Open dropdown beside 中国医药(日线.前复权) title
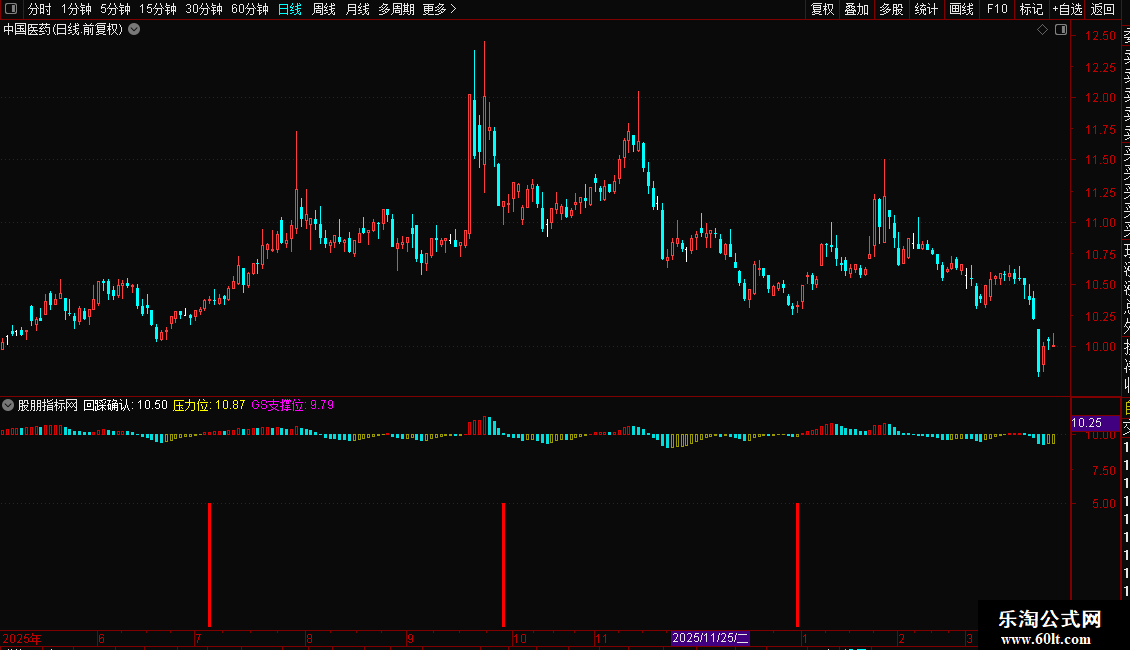Viewport: 1130px width, 650px height. coord(134,30)
